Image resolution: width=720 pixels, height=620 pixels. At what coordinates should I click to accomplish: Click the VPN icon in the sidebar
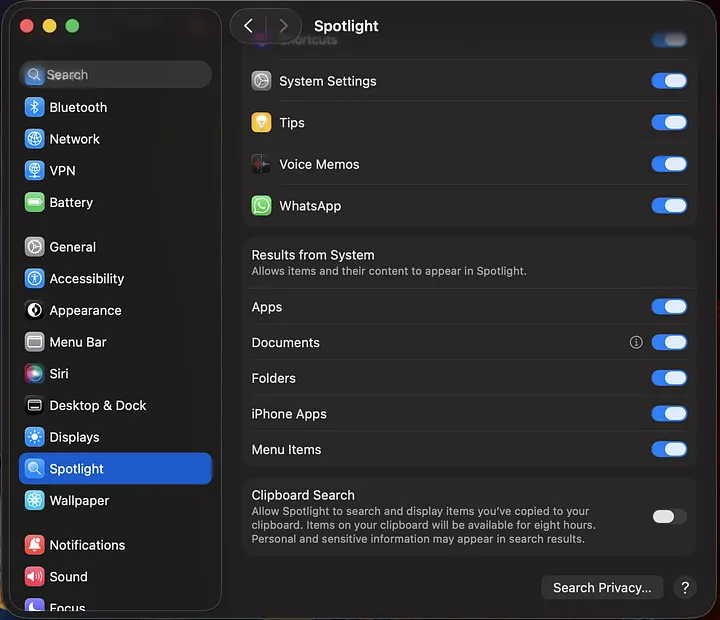pyautogui.click(x=34, y=171)
